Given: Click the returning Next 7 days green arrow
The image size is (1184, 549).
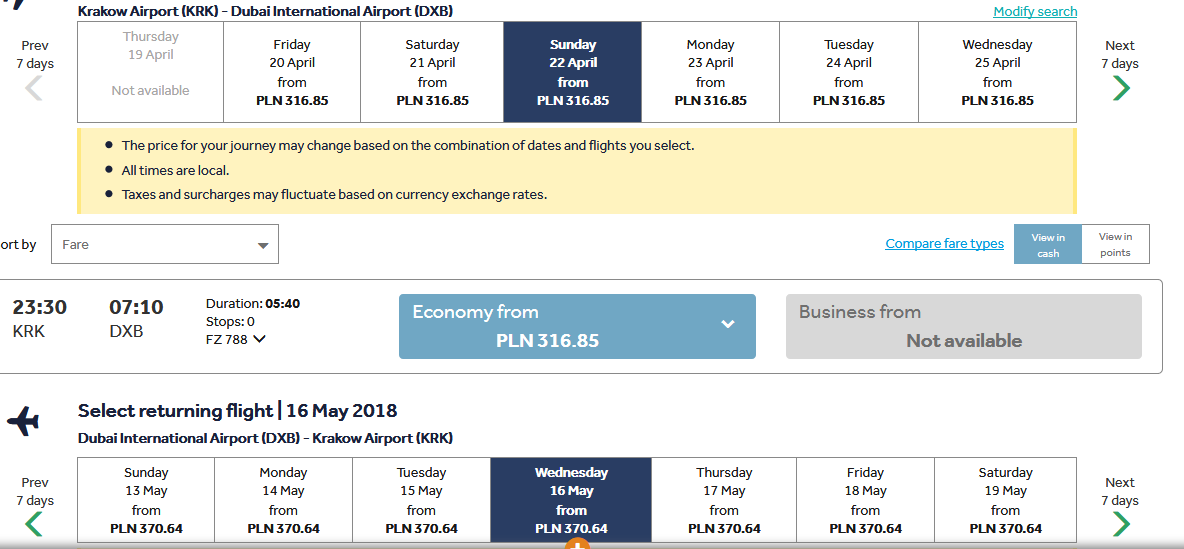Looking at the screenshot, I should click(1121, 523).
